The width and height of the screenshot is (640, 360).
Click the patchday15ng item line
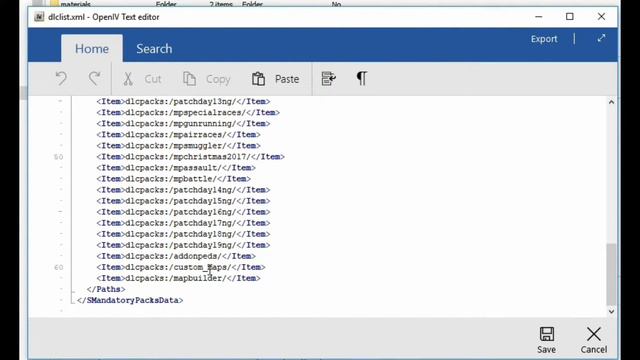click(x=183, y=201)
